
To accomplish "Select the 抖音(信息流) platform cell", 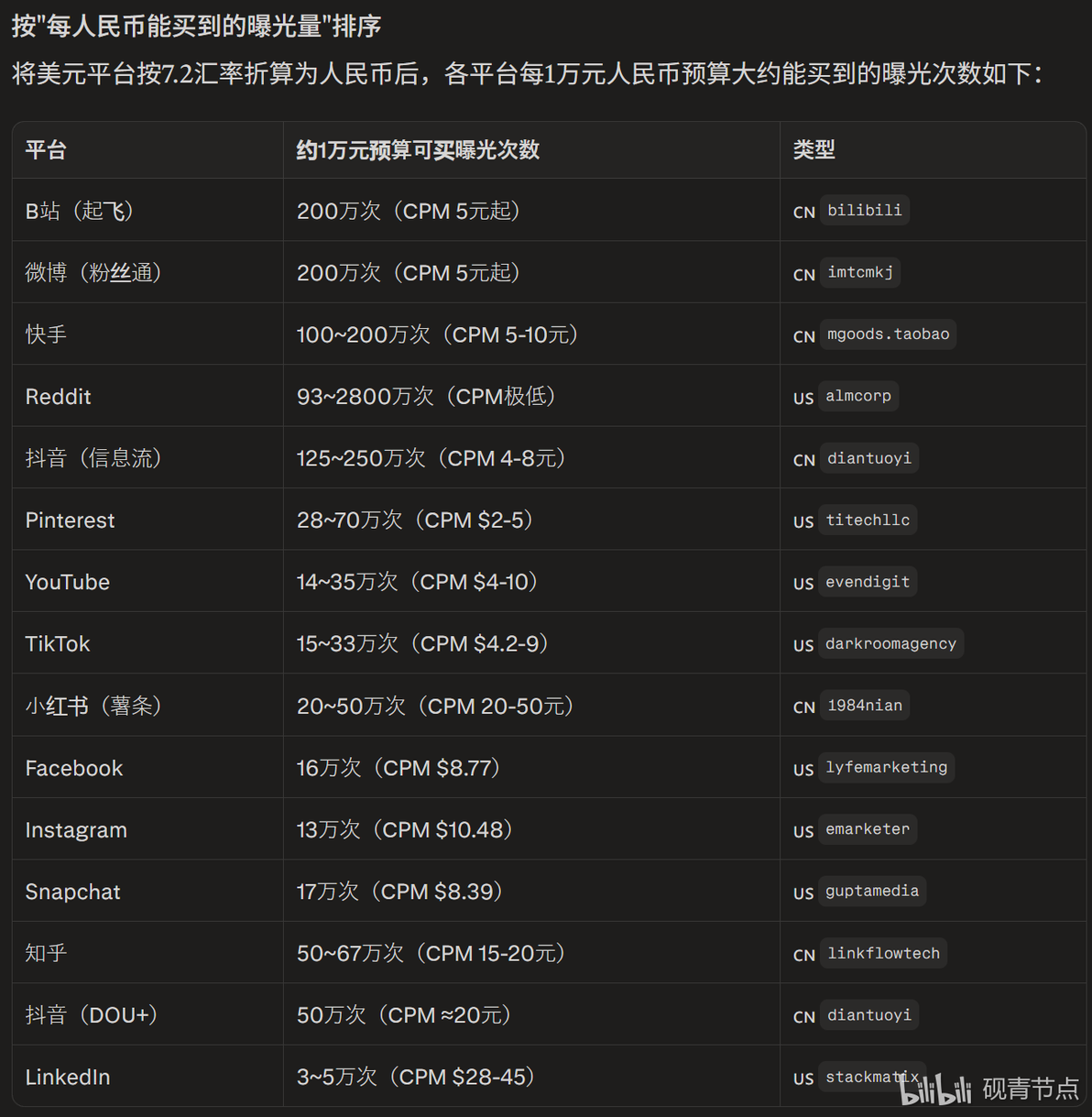I will [x=147, y=458].
